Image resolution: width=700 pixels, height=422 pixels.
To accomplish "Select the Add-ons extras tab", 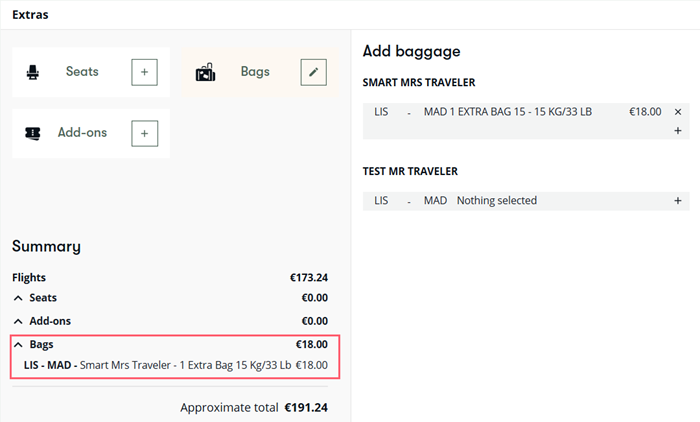I will (x=91, y=133).
